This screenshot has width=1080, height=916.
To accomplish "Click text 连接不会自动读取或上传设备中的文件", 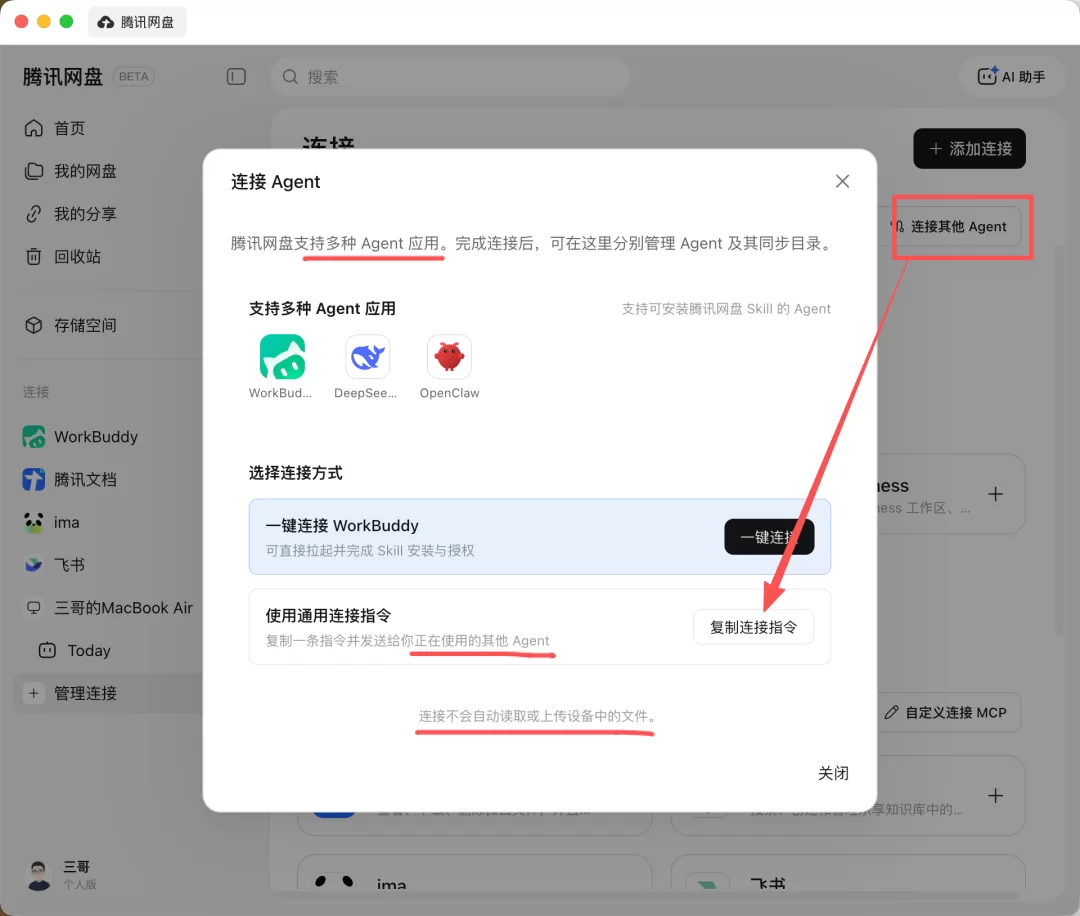I will click(x=537, y=716).
